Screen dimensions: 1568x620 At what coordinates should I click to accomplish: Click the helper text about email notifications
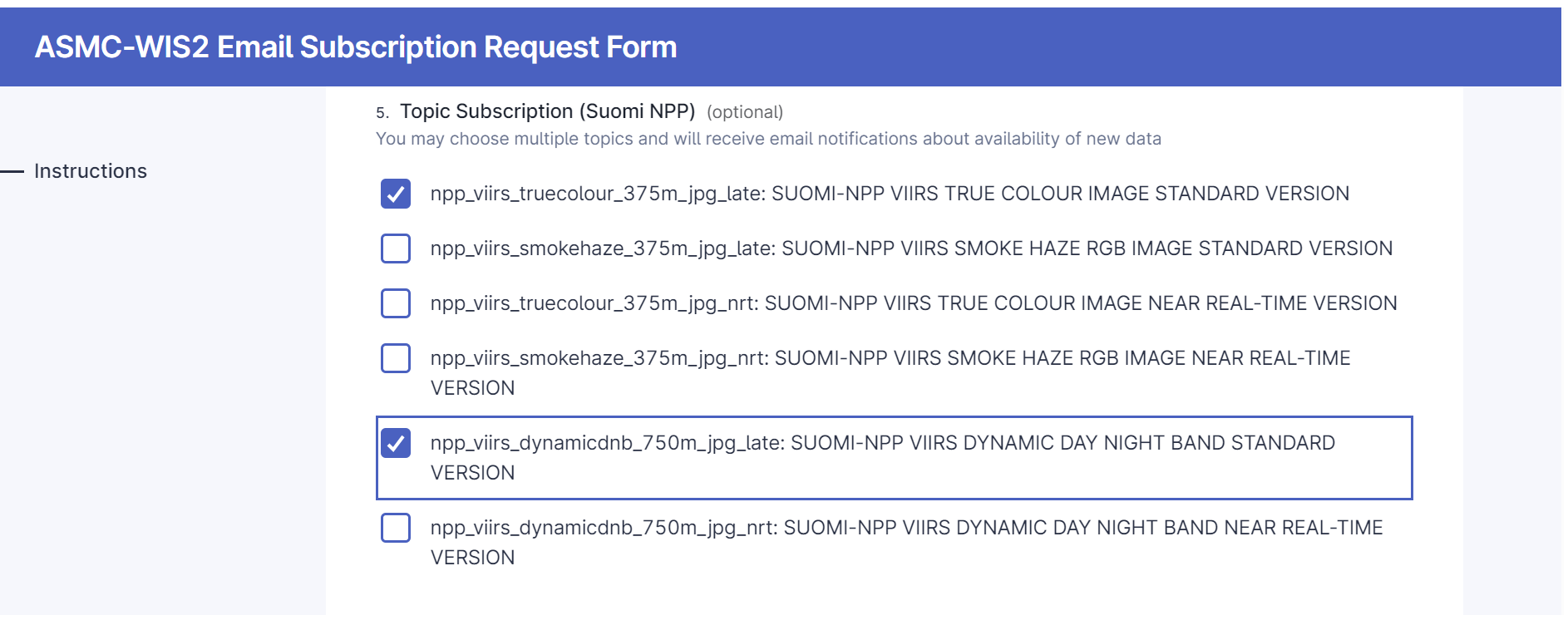tap(768, 139)
